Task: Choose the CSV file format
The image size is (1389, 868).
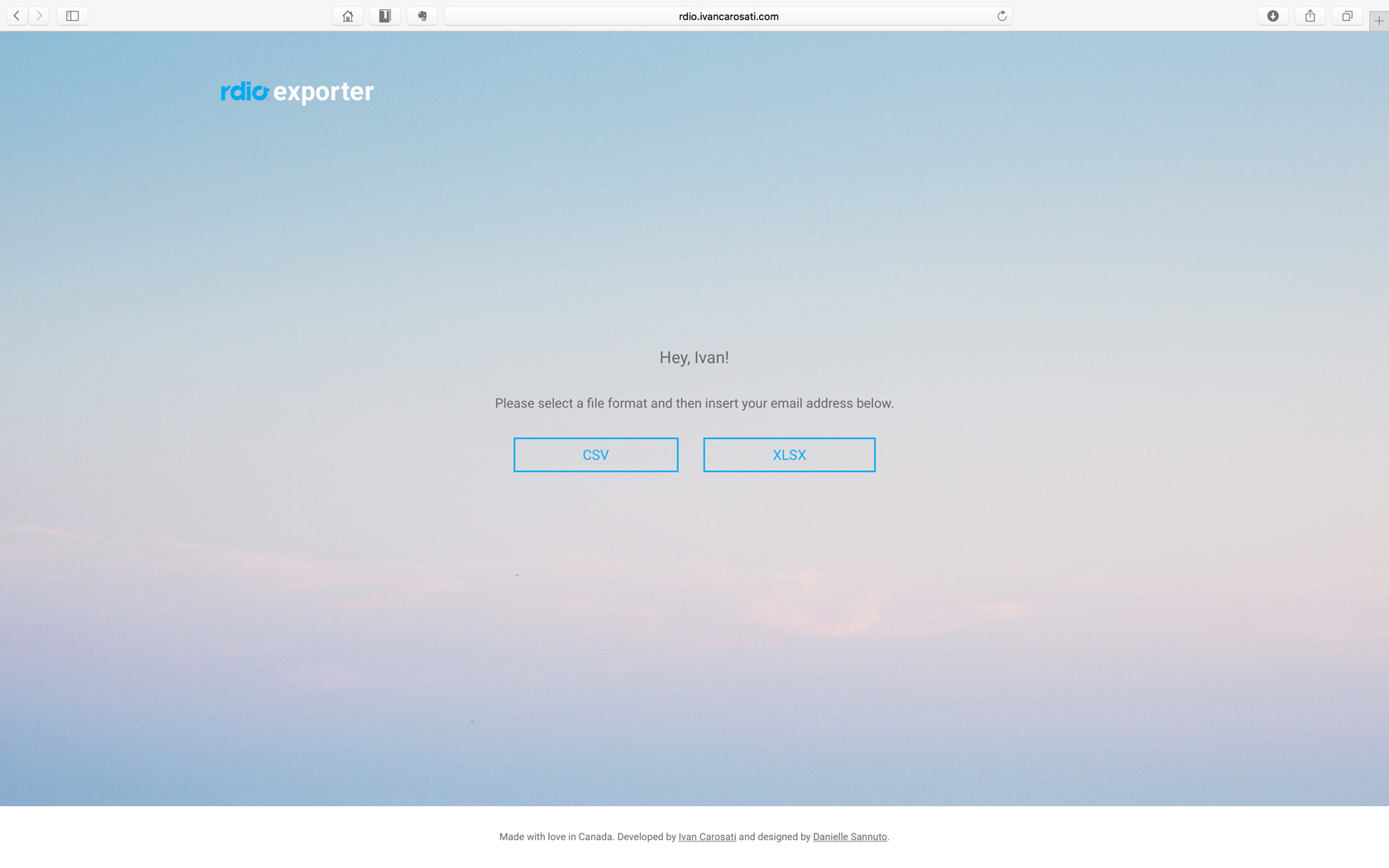Action: point(595,455)
